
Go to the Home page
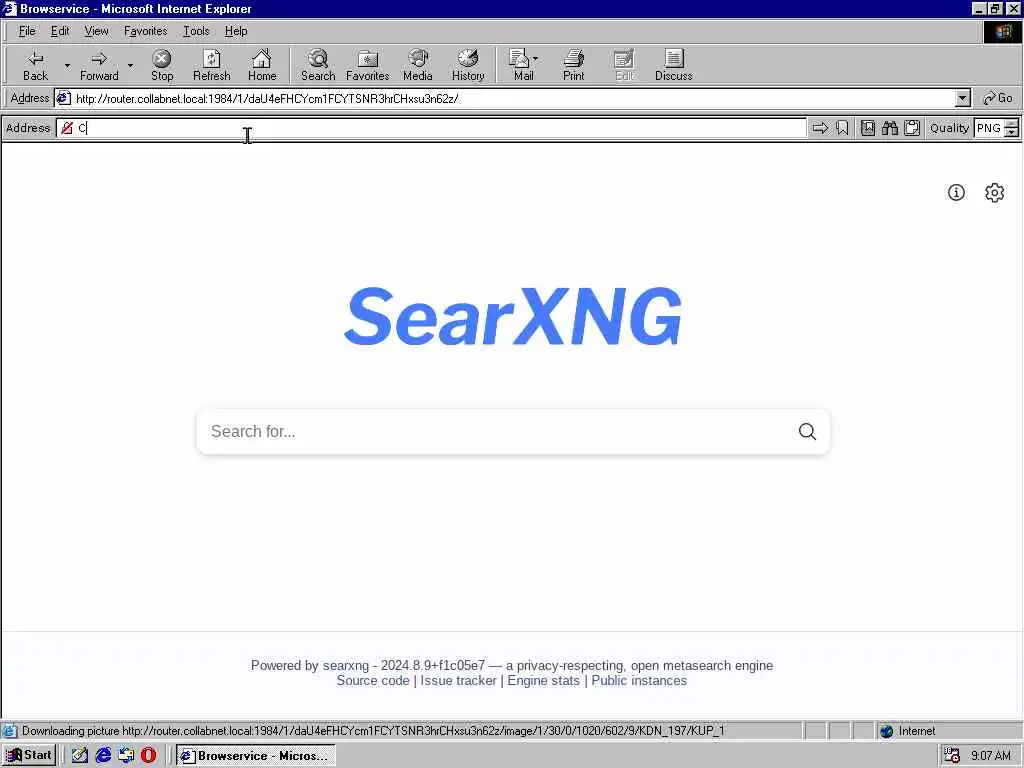click(262, 65)
